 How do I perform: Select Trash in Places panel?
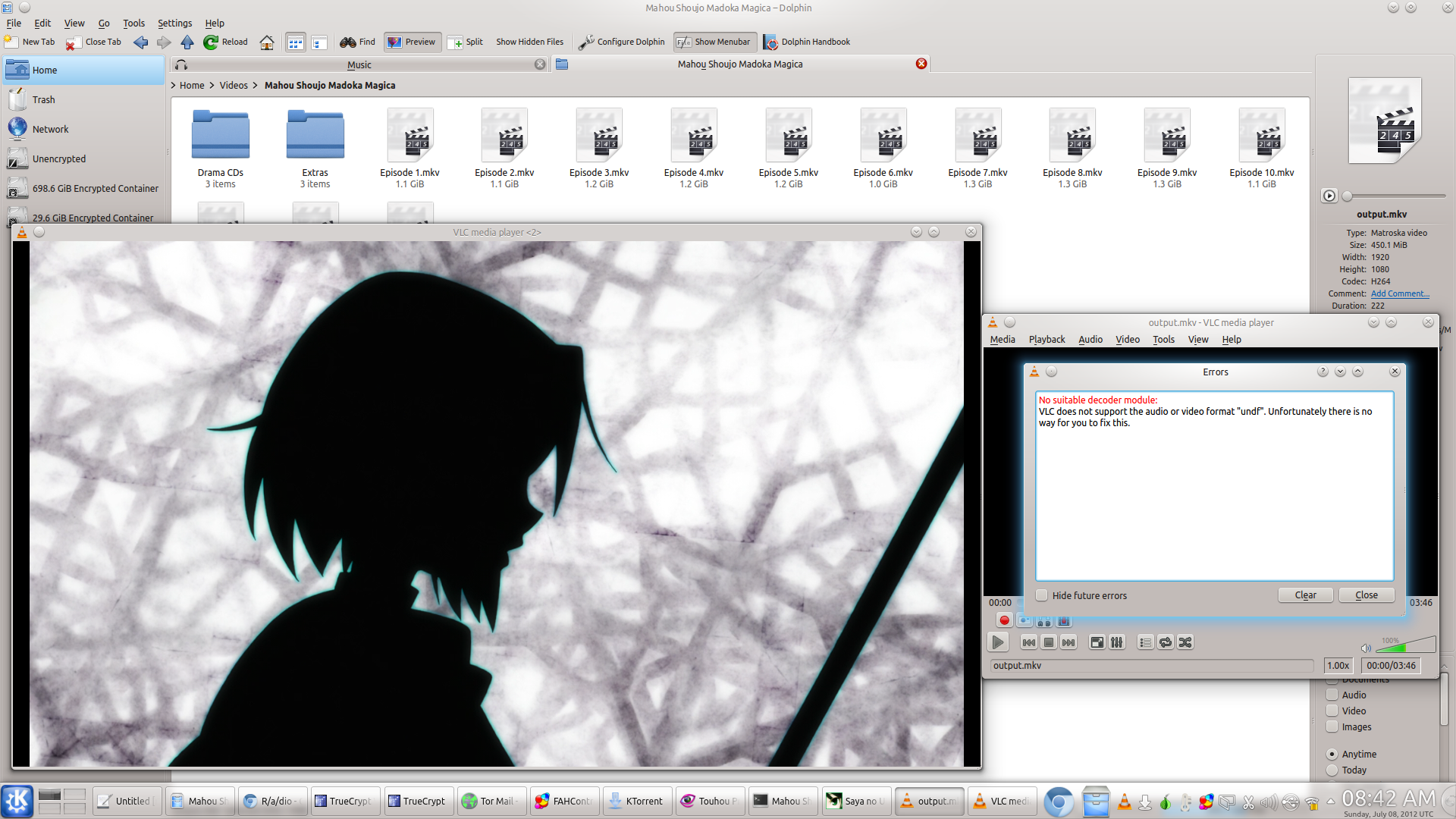tap(83, 99)
